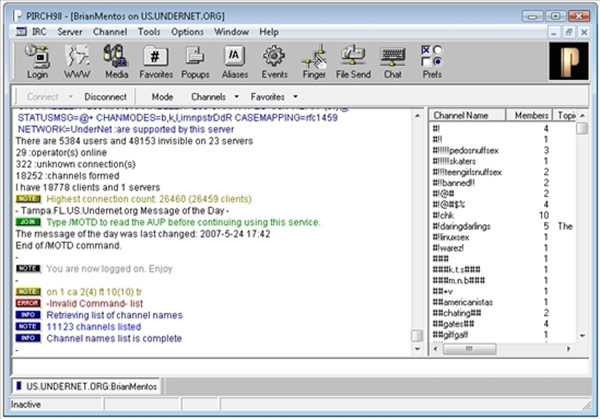Select the ##americanistas channel row
600x419 pixels.
tap(502, 302)
